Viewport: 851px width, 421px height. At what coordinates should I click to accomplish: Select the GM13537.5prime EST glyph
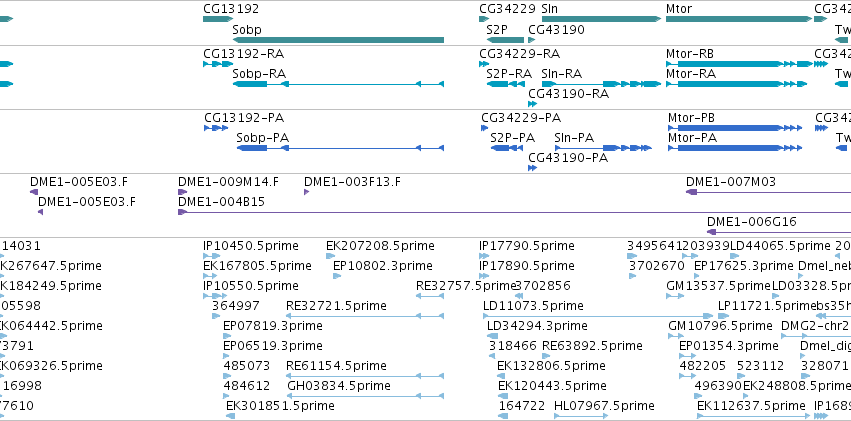(675, 296)
